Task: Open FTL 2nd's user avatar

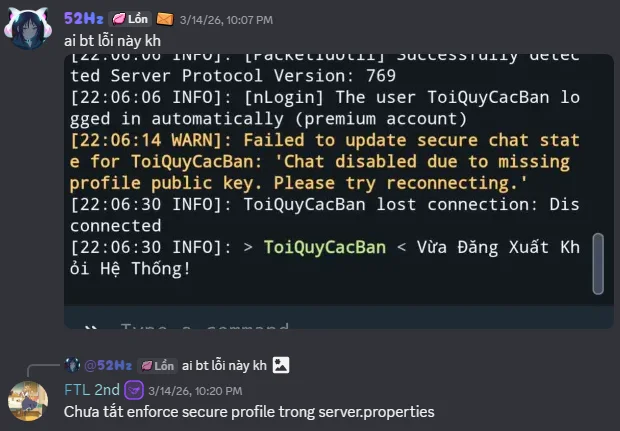Action: tap(28, 401)
